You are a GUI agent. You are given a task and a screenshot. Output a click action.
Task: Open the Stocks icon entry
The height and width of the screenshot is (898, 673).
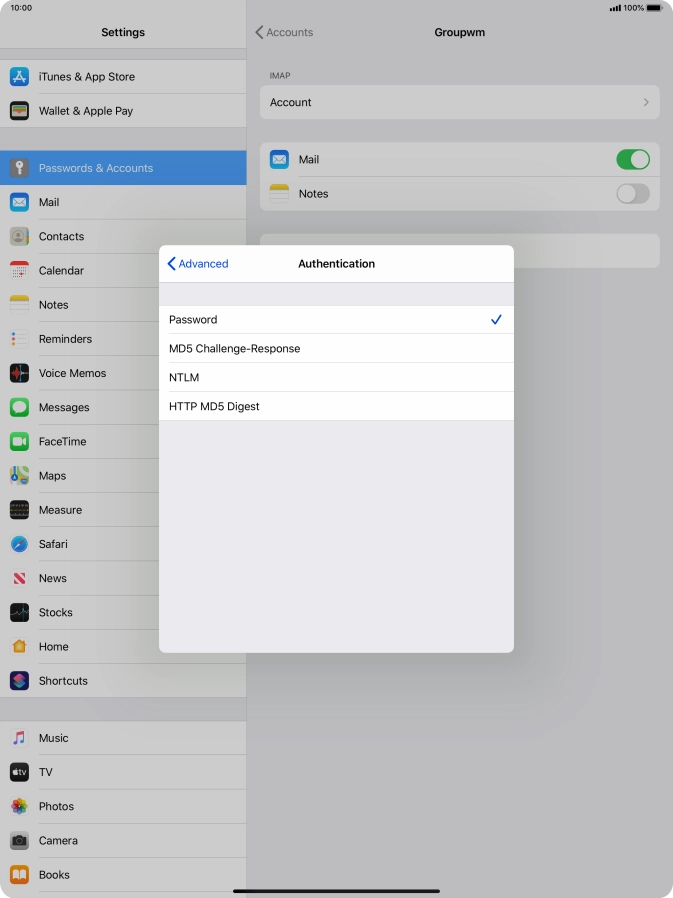click(19, 612)
